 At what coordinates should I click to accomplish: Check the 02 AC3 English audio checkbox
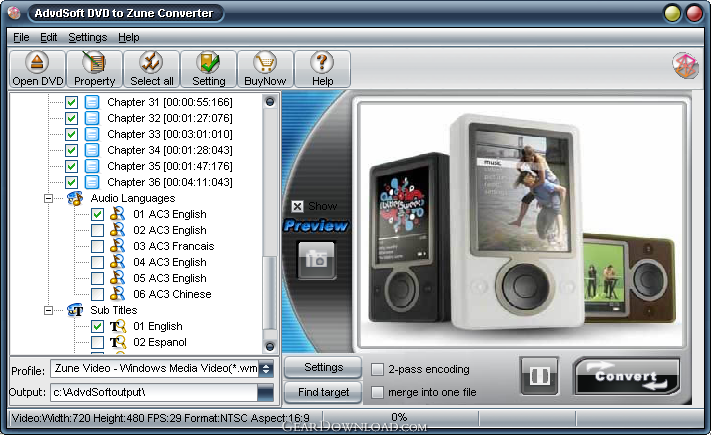coord(97,230)
